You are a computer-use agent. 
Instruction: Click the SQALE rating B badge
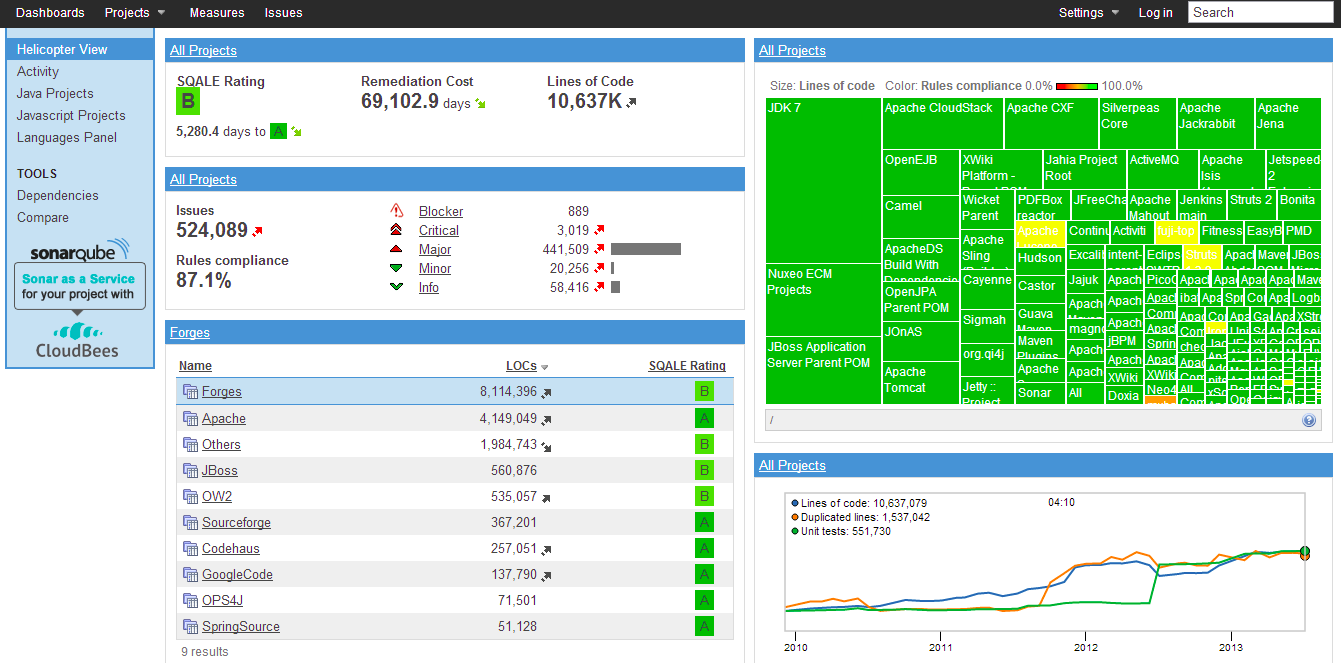[x=187, y=101]
